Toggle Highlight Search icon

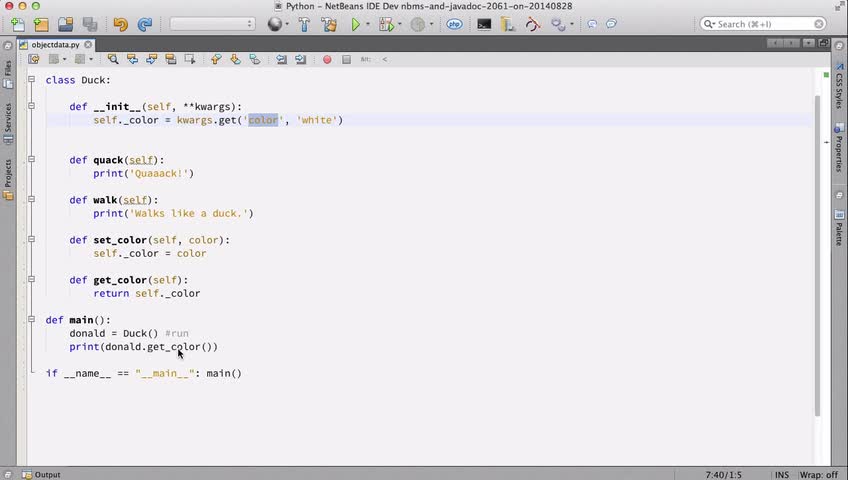click(x=171, y=59)
